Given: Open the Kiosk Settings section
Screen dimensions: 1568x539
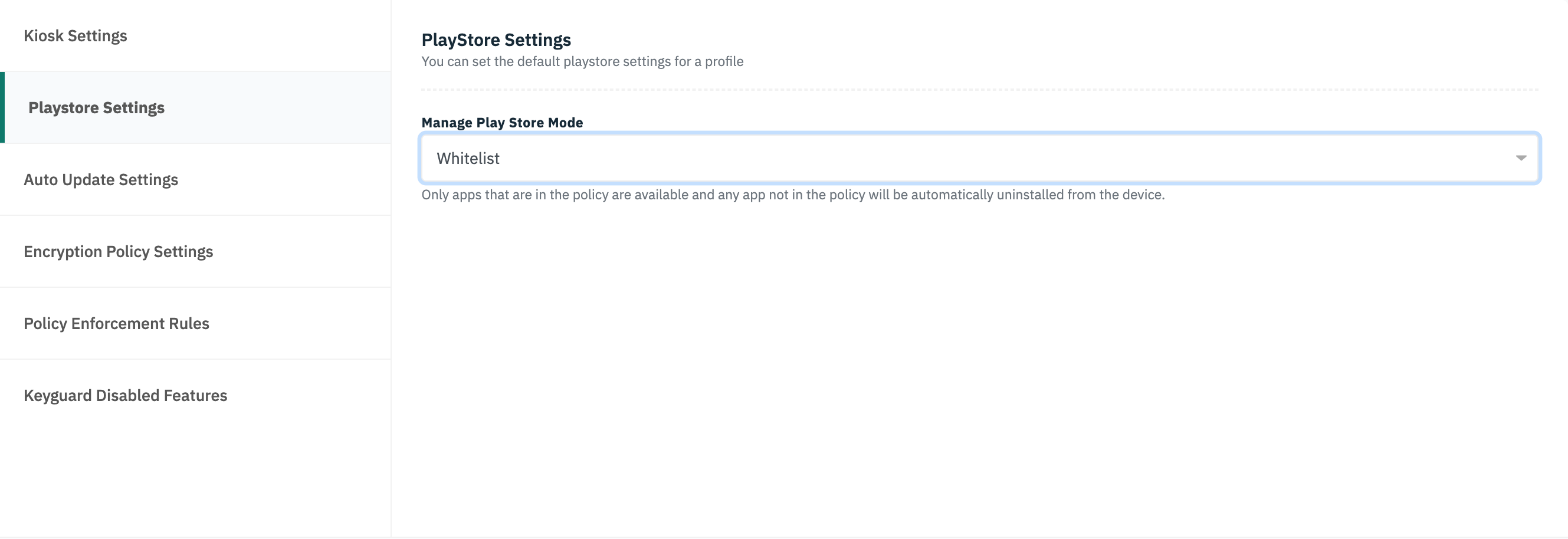Looking at the screenshot, I should pyautogui.click(x=76, y=36).
